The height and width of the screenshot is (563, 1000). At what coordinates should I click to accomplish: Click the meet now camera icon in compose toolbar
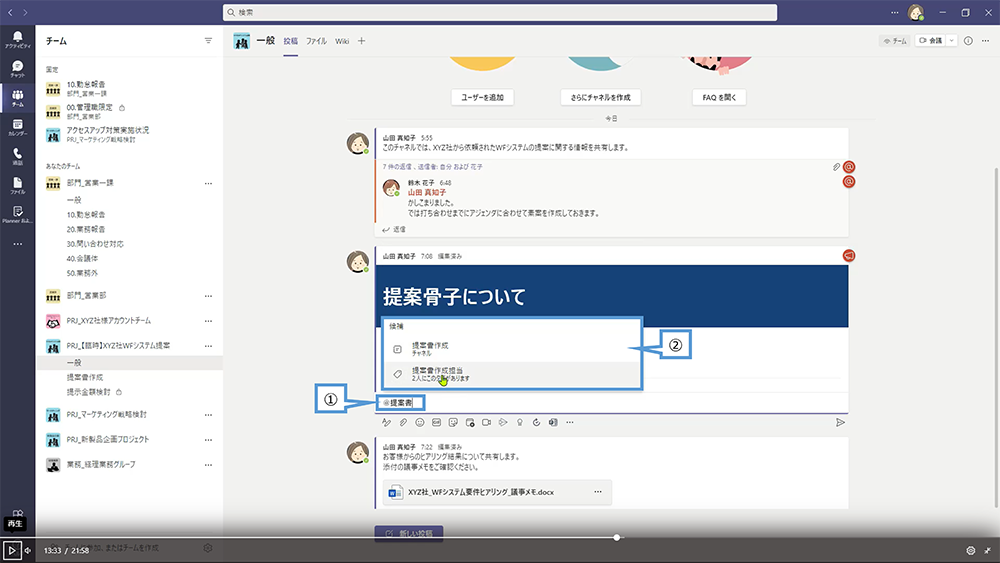point(487,422)
